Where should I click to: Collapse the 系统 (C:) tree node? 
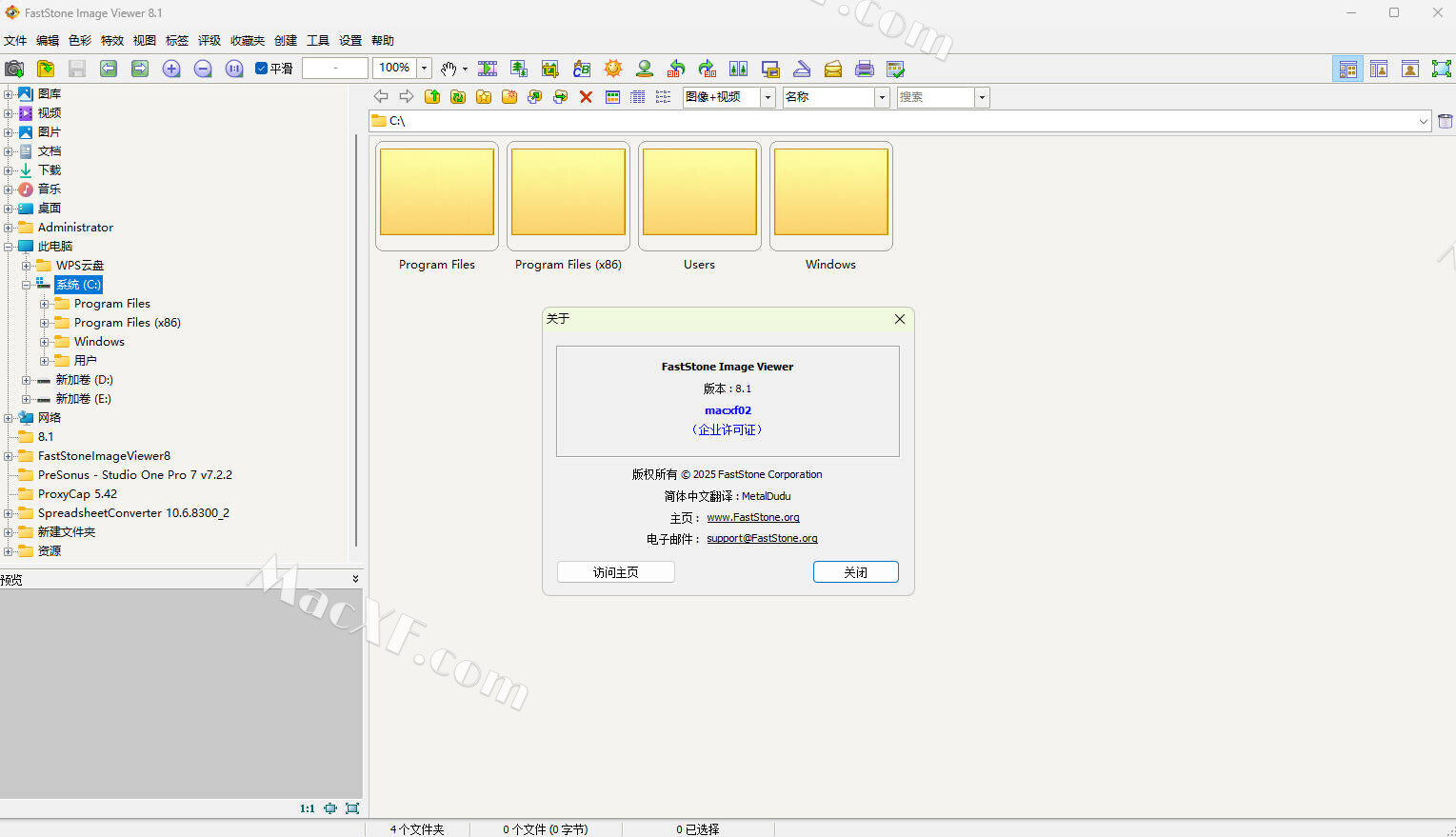pyautogui.click(x=27, y=285)
